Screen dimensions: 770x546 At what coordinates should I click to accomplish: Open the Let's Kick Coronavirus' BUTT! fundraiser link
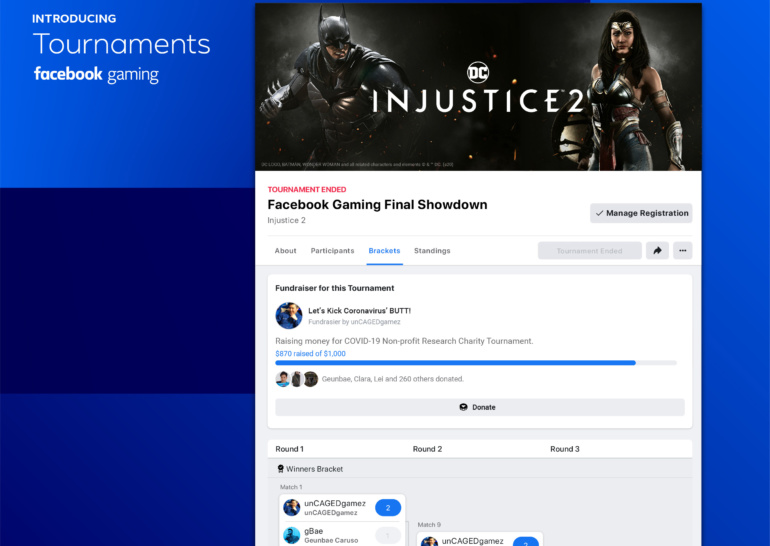point(359,311)
